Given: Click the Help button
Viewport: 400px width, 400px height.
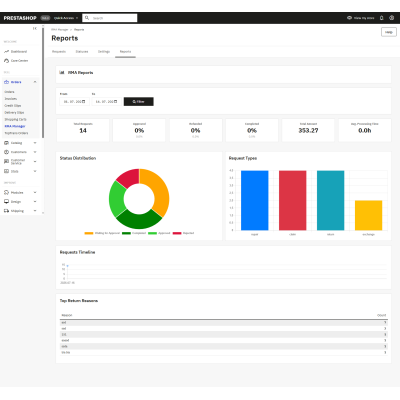Looking at the screenshot, I should click(389, 32).
